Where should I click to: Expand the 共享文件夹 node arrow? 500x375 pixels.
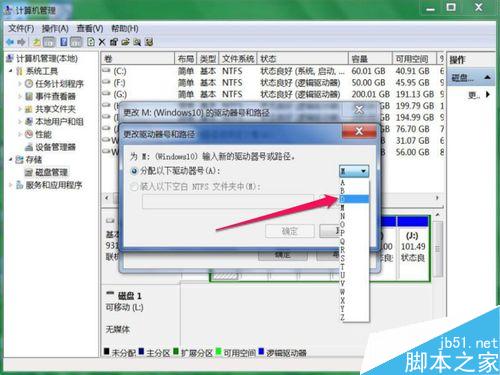point(20,109)
